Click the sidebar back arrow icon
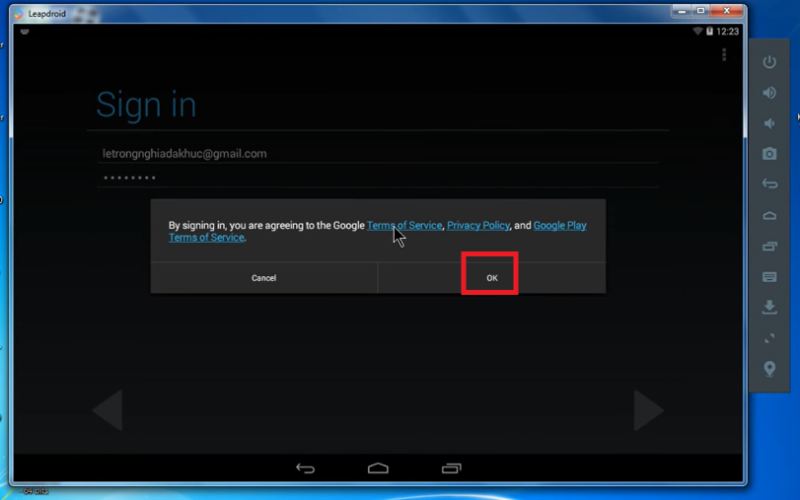This screenshot has height=500, width=800. coord(769,184)
